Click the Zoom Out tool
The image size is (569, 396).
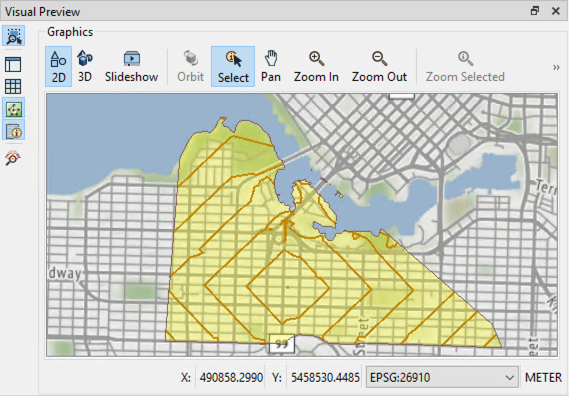coord(379,66)
